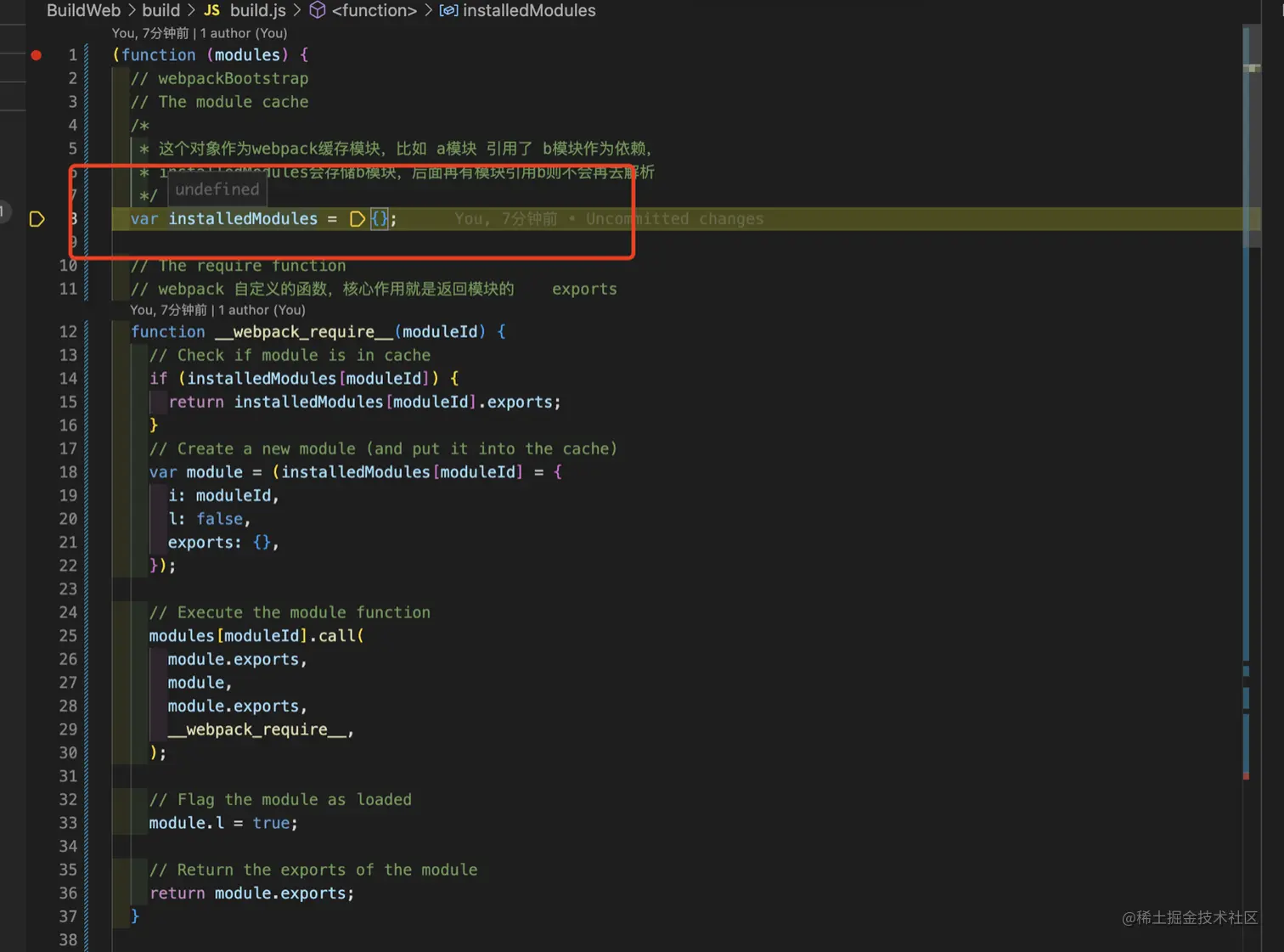Click the comment '// The module cache'
Viewport: 1284px width, 952px height.
pos(219,102)
